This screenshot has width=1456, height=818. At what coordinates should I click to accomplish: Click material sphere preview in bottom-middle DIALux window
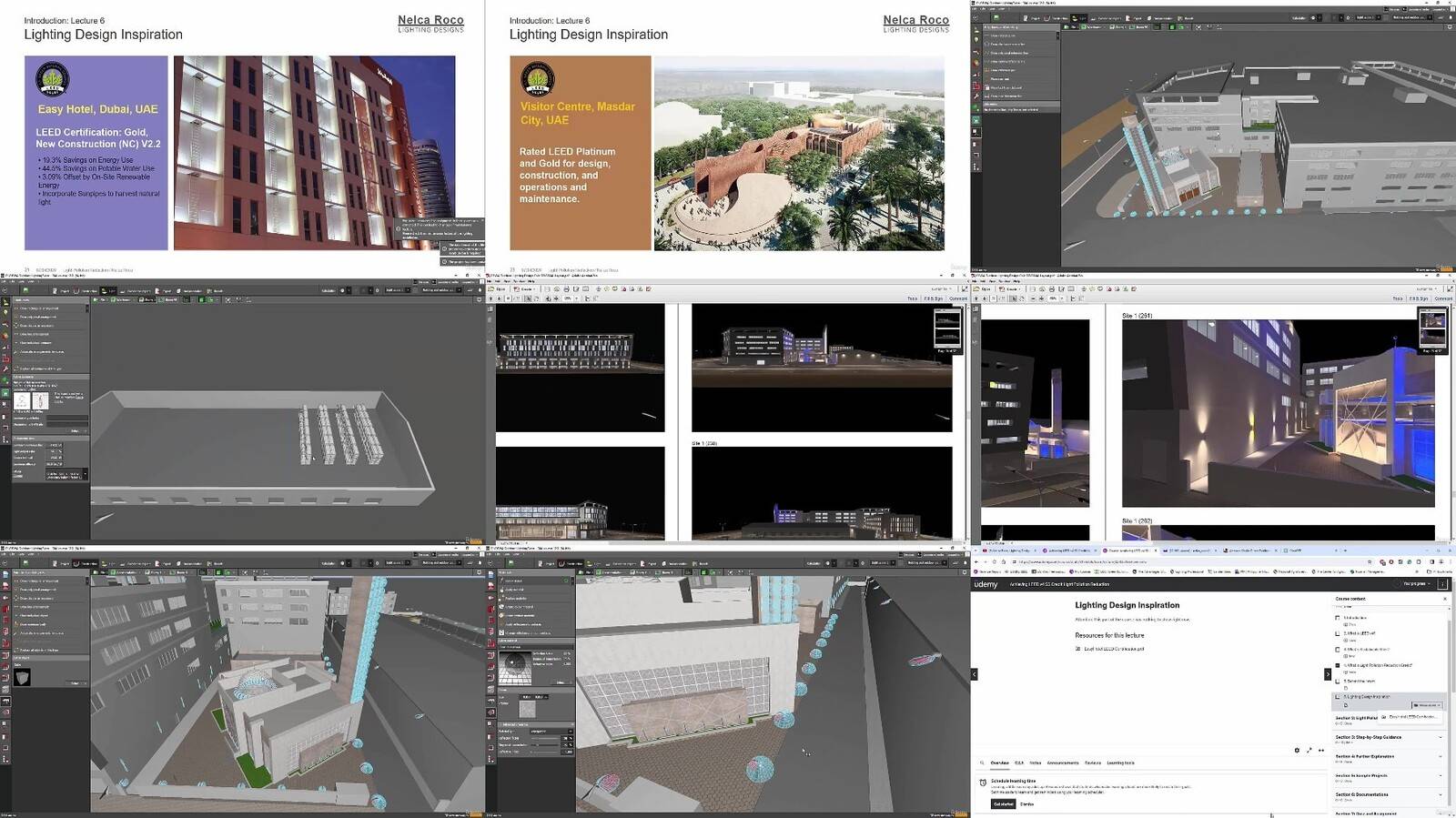tap(515, 667)
